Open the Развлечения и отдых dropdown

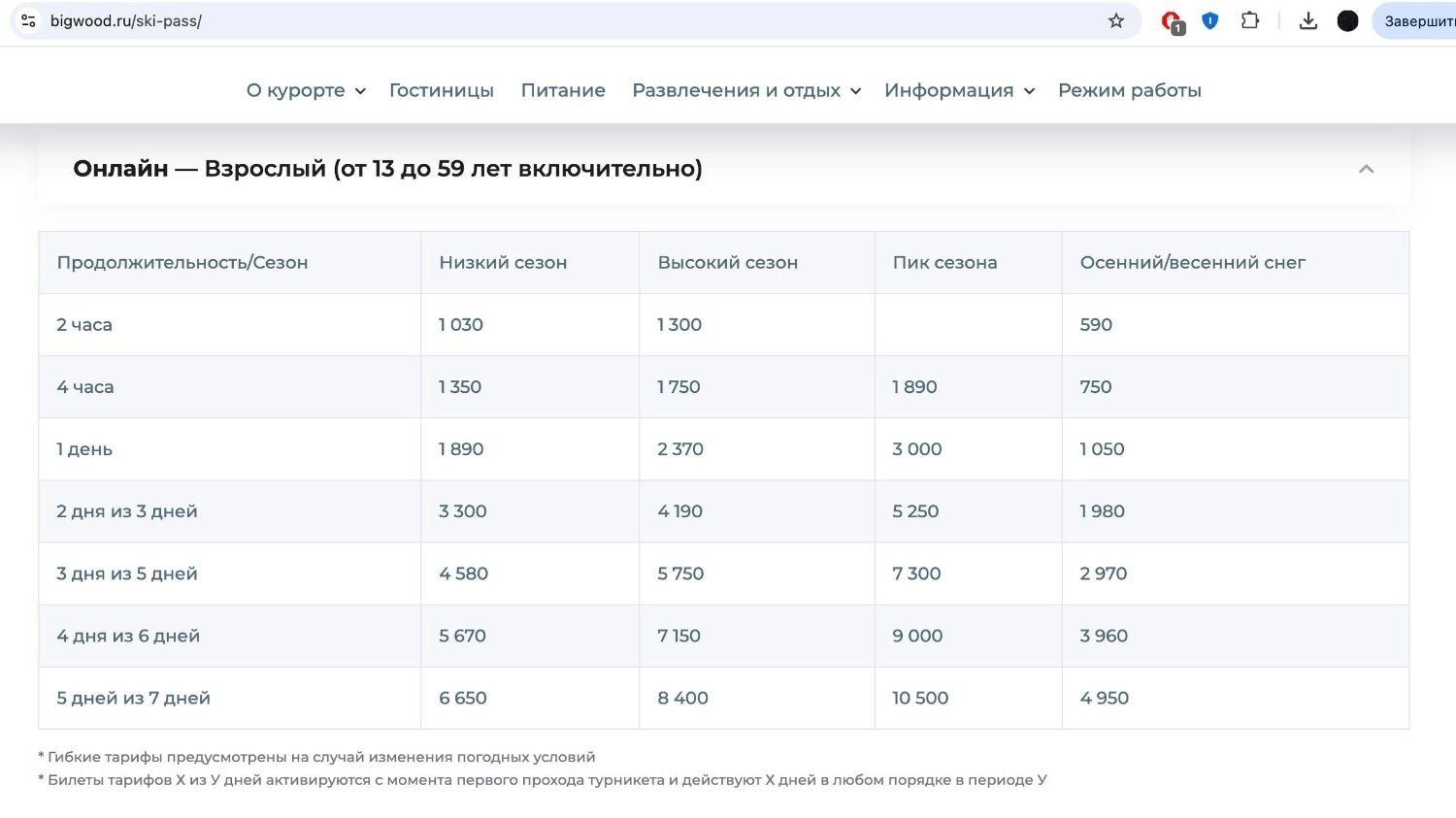[x=745, y=90]
